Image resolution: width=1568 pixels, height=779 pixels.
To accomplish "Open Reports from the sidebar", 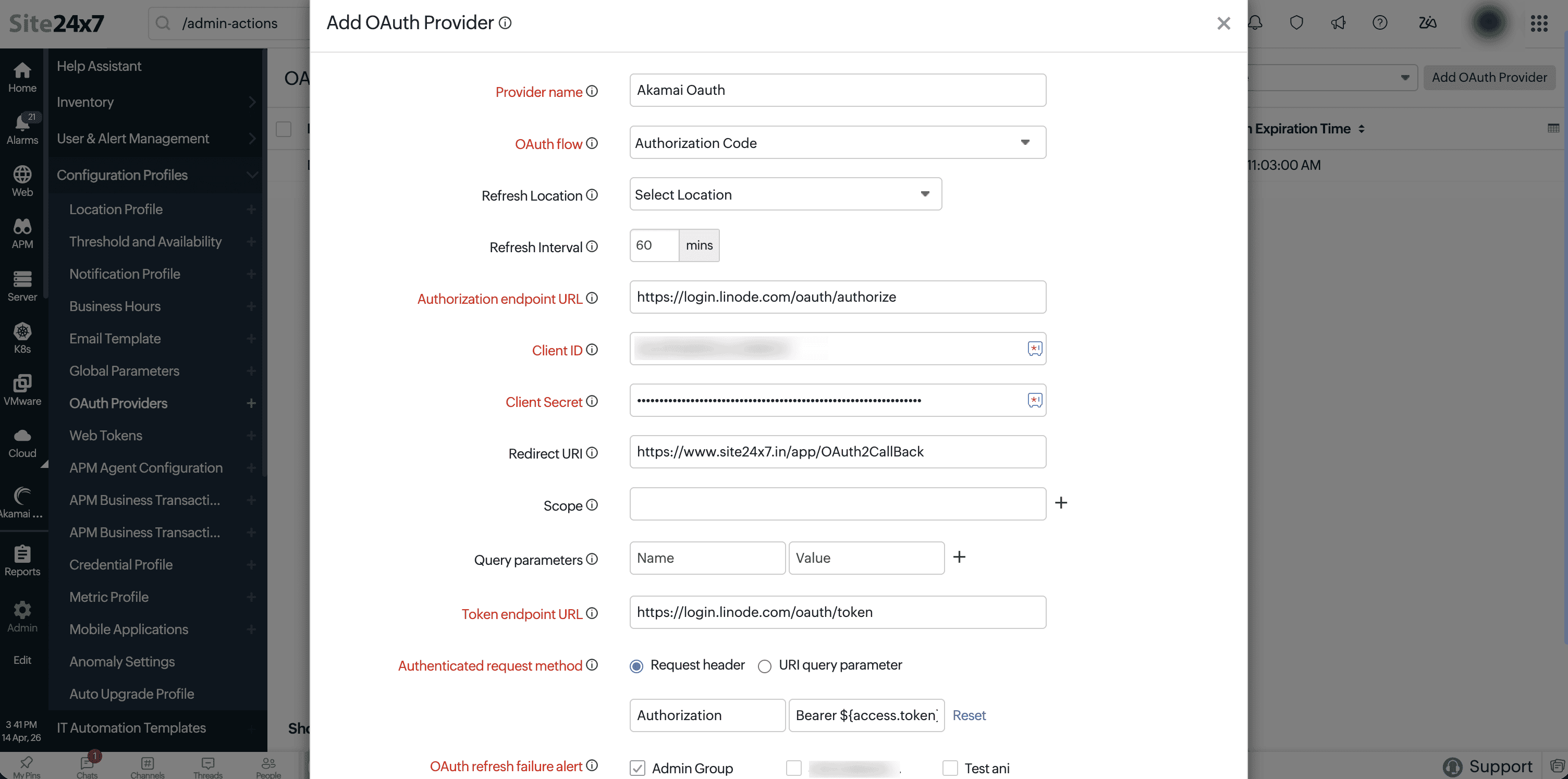I will click(x=22, y=559).
